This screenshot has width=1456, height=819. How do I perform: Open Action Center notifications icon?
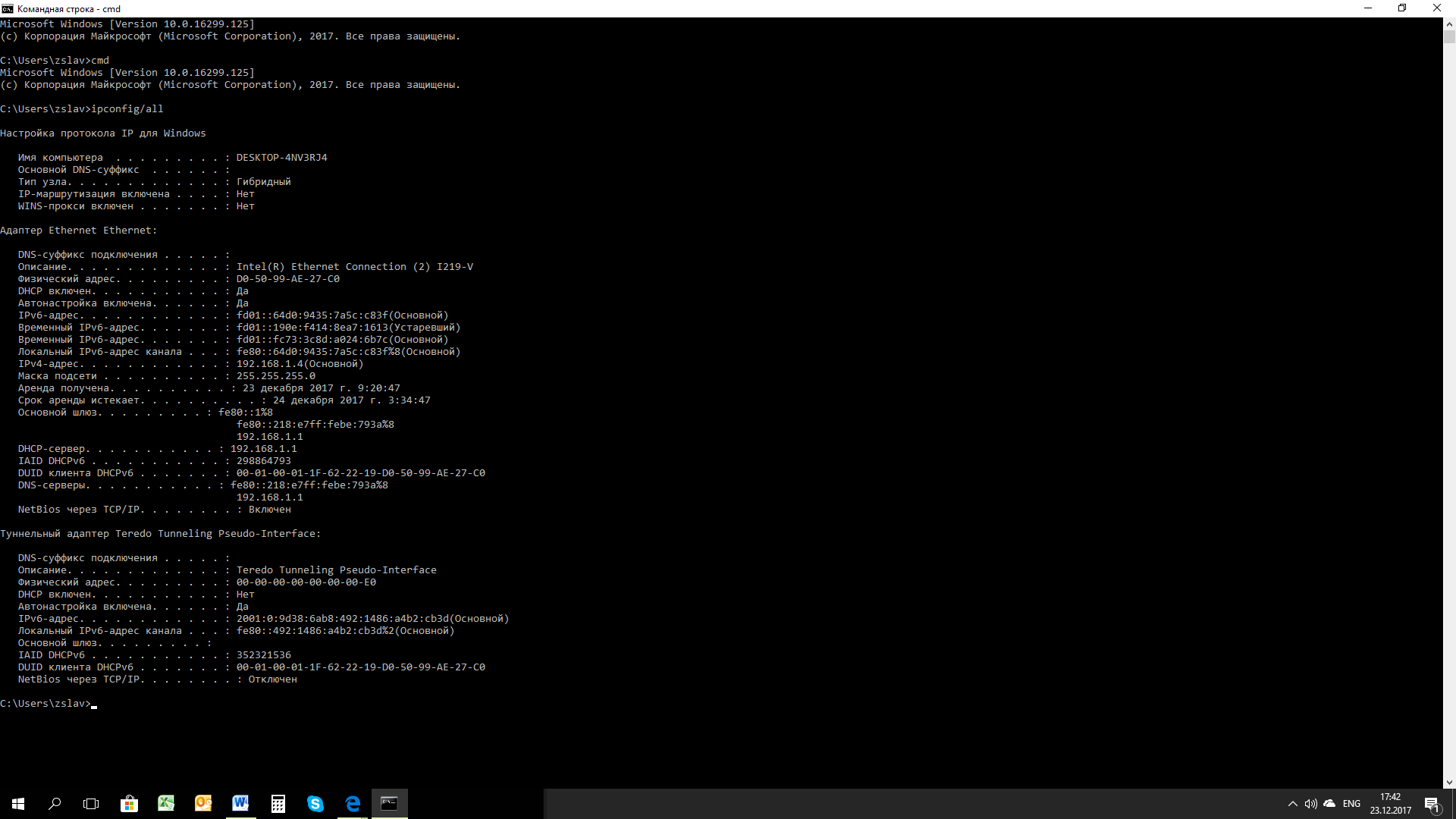1432,804
